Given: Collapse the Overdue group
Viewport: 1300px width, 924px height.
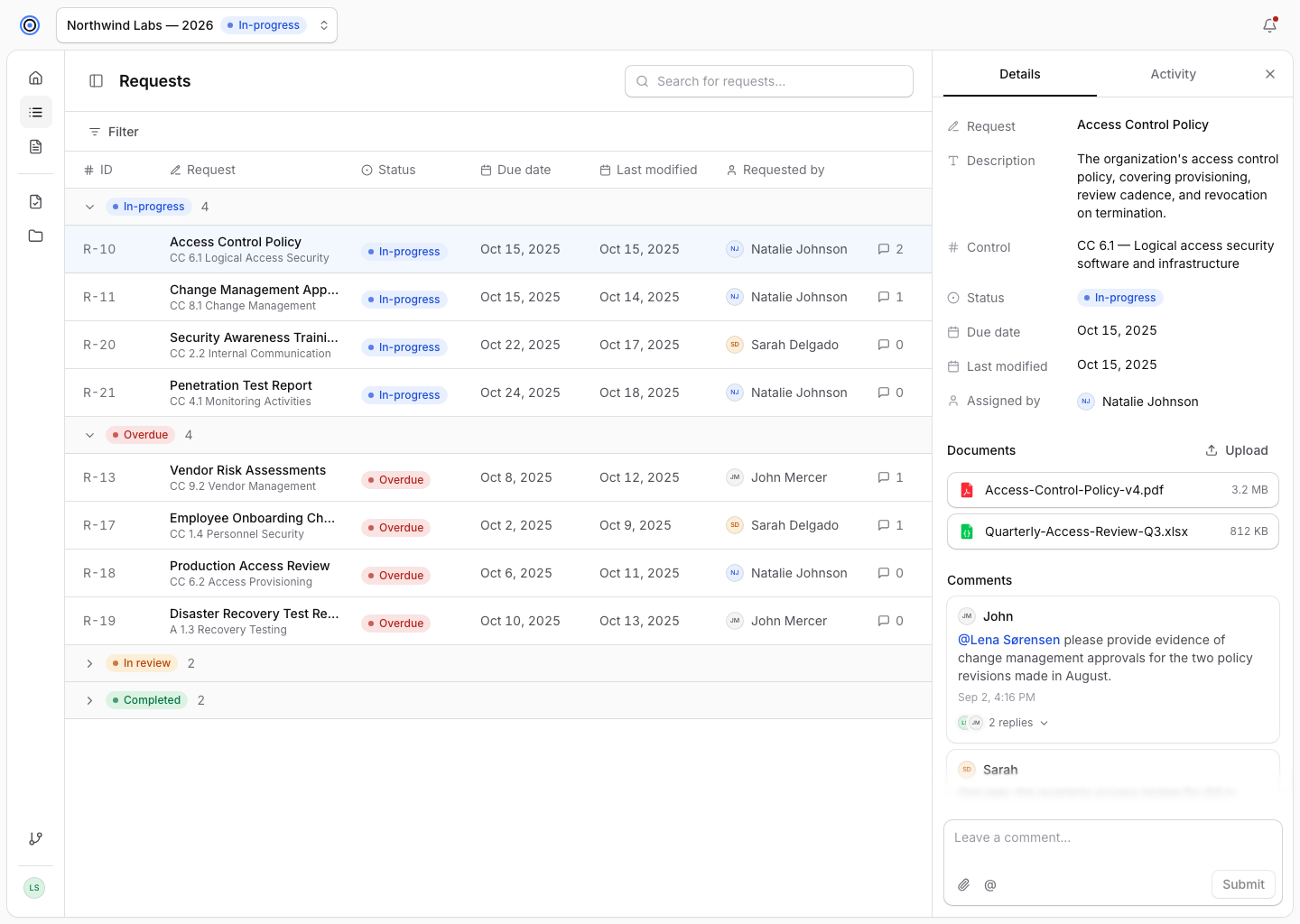Looking at the screenshot, I should [89, 435].
